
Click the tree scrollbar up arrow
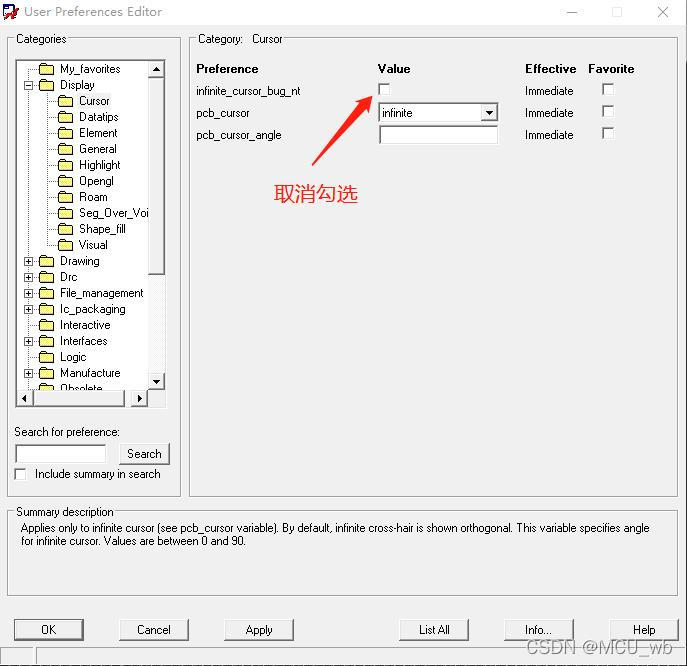tap(156, 69)
